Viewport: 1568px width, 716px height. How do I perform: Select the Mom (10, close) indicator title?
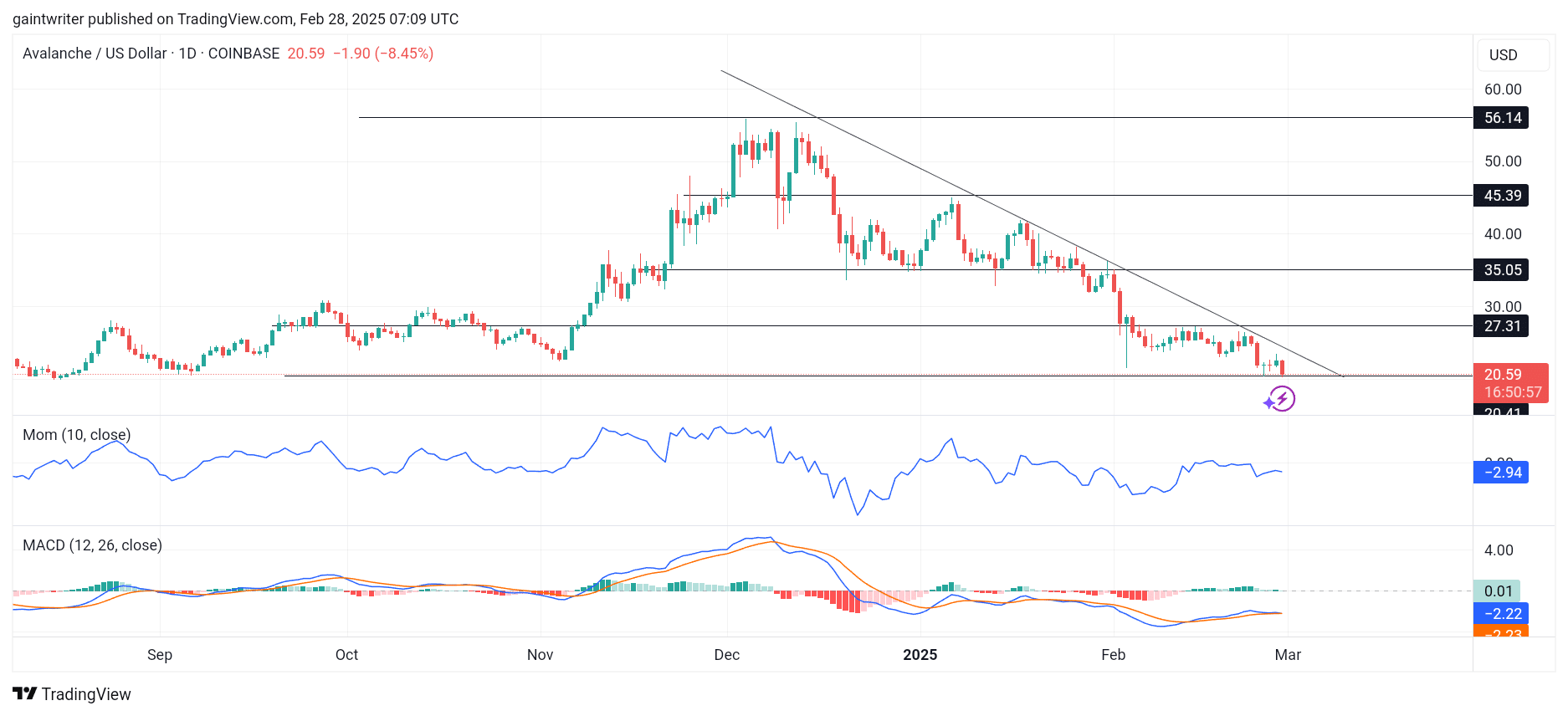[x=76, y=435]
